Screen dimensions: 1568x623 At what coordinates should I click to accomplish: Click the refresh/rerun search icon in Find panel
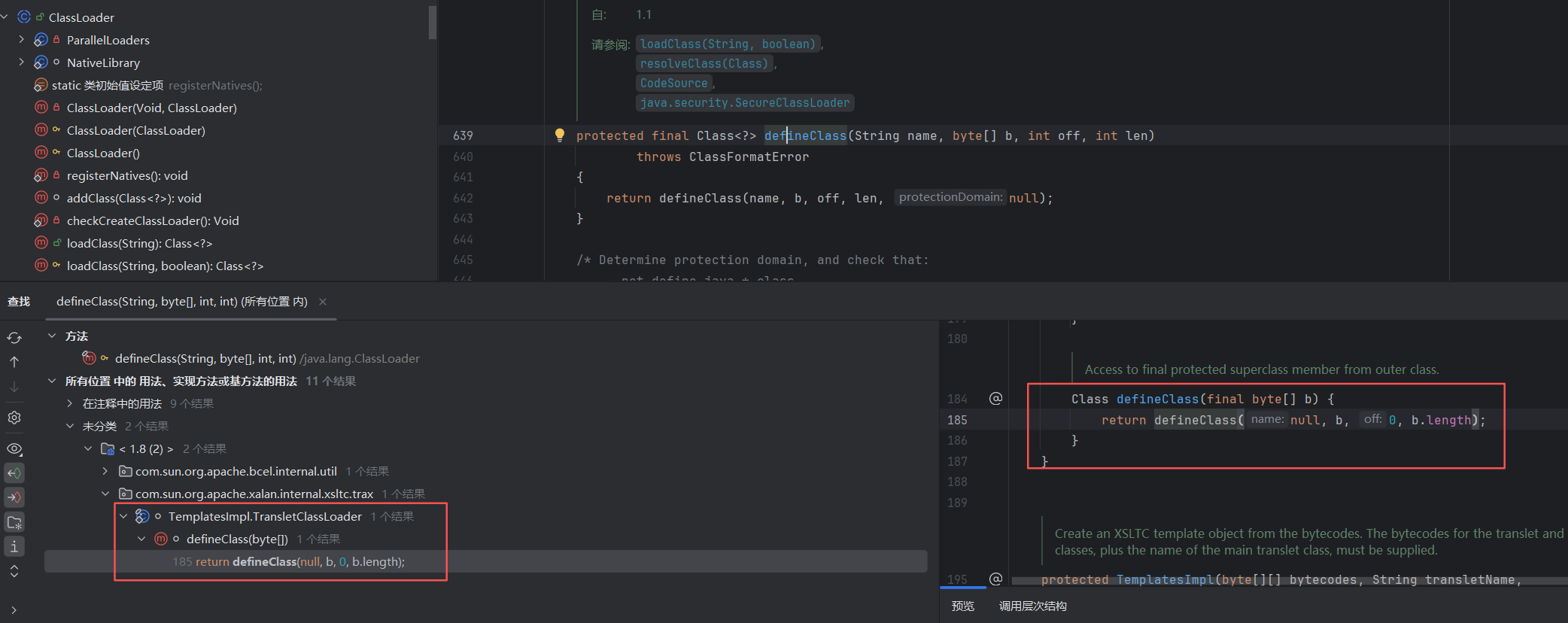point(14,338)
